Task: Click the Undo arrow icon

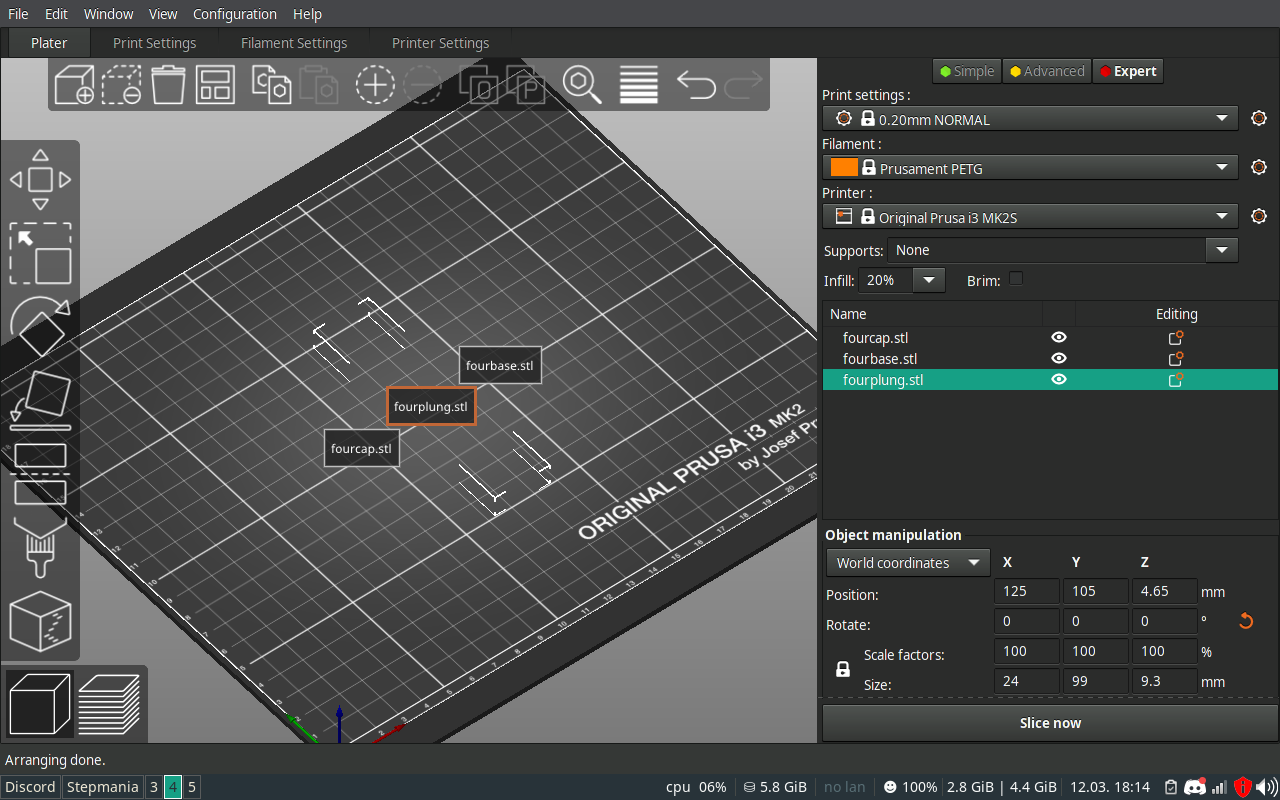Action: tap(696, 84)
